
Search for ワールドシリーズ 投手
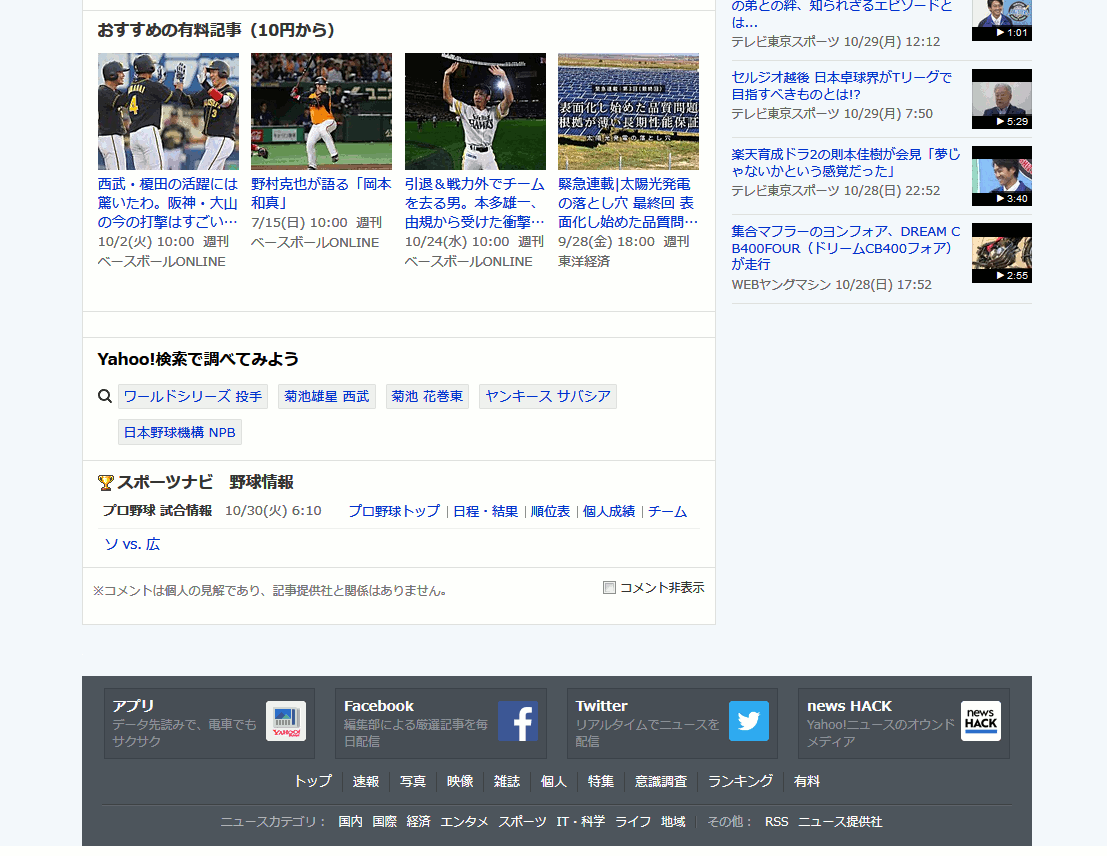193,396
